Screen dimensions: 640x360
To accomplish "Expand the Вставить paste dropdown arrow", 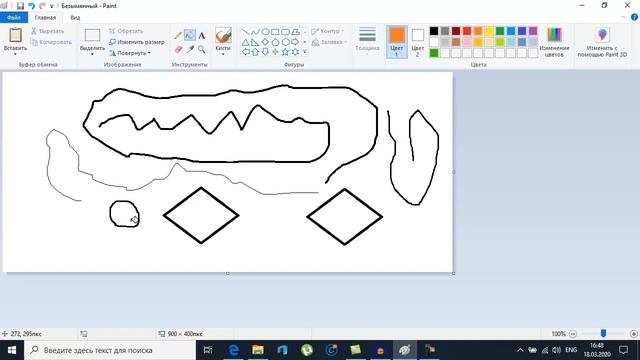I will pos(16,54).
